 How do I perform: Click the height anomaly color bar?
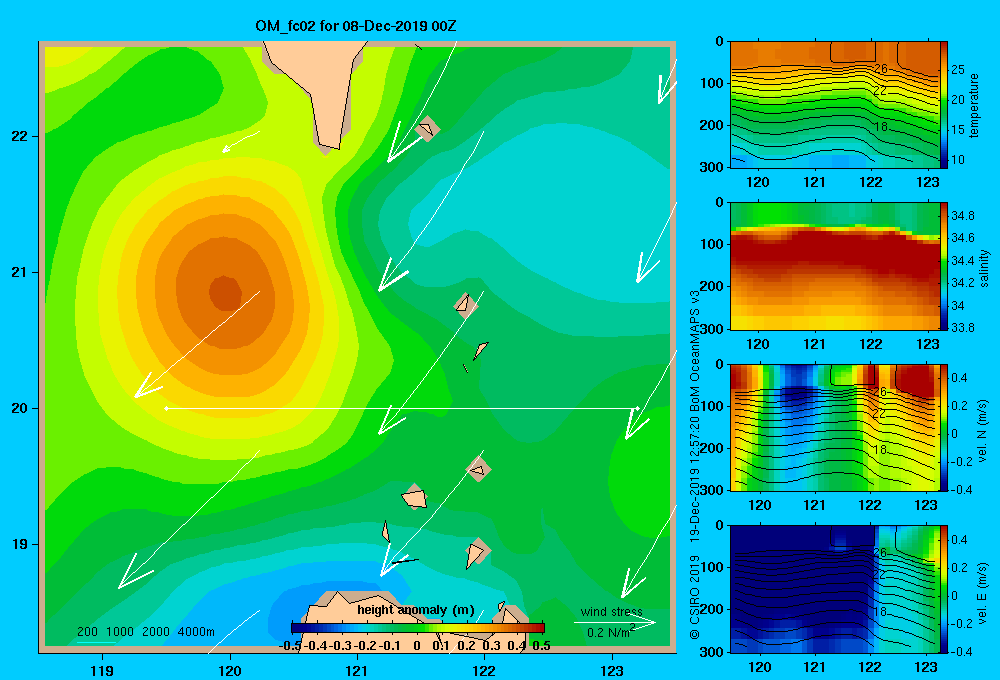tap(418, 628)
